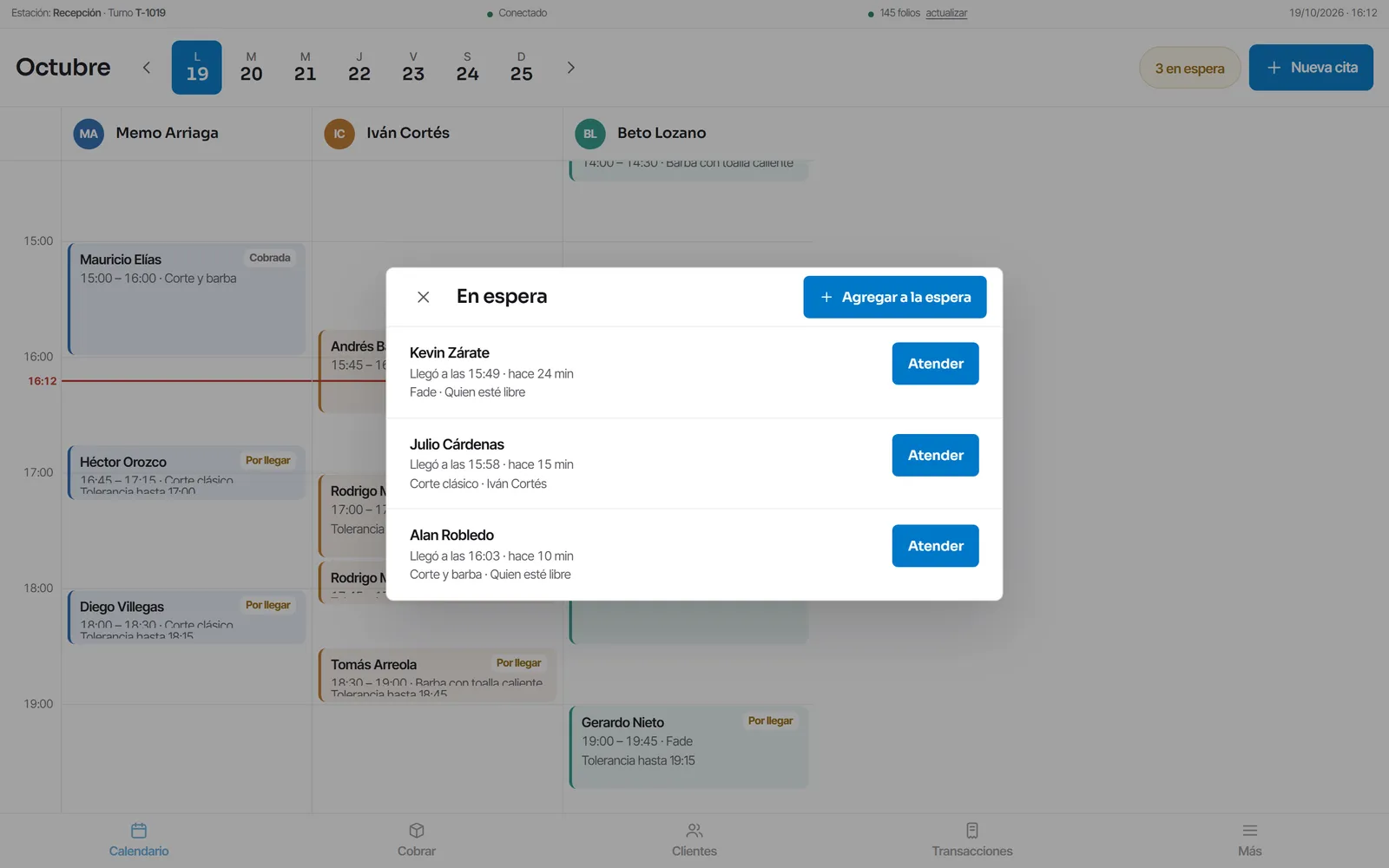Select Friday 23 in date strip

click(413, 68)
